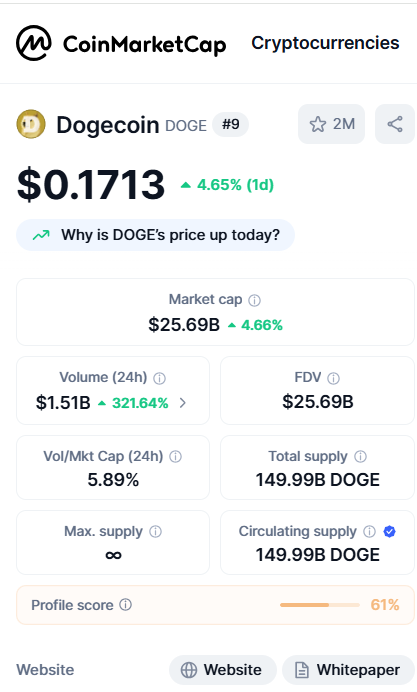Expand Volume (24h) details chevron
Image resolution: width=417 pixels, height=692 pixels.
tap(183, 402)
